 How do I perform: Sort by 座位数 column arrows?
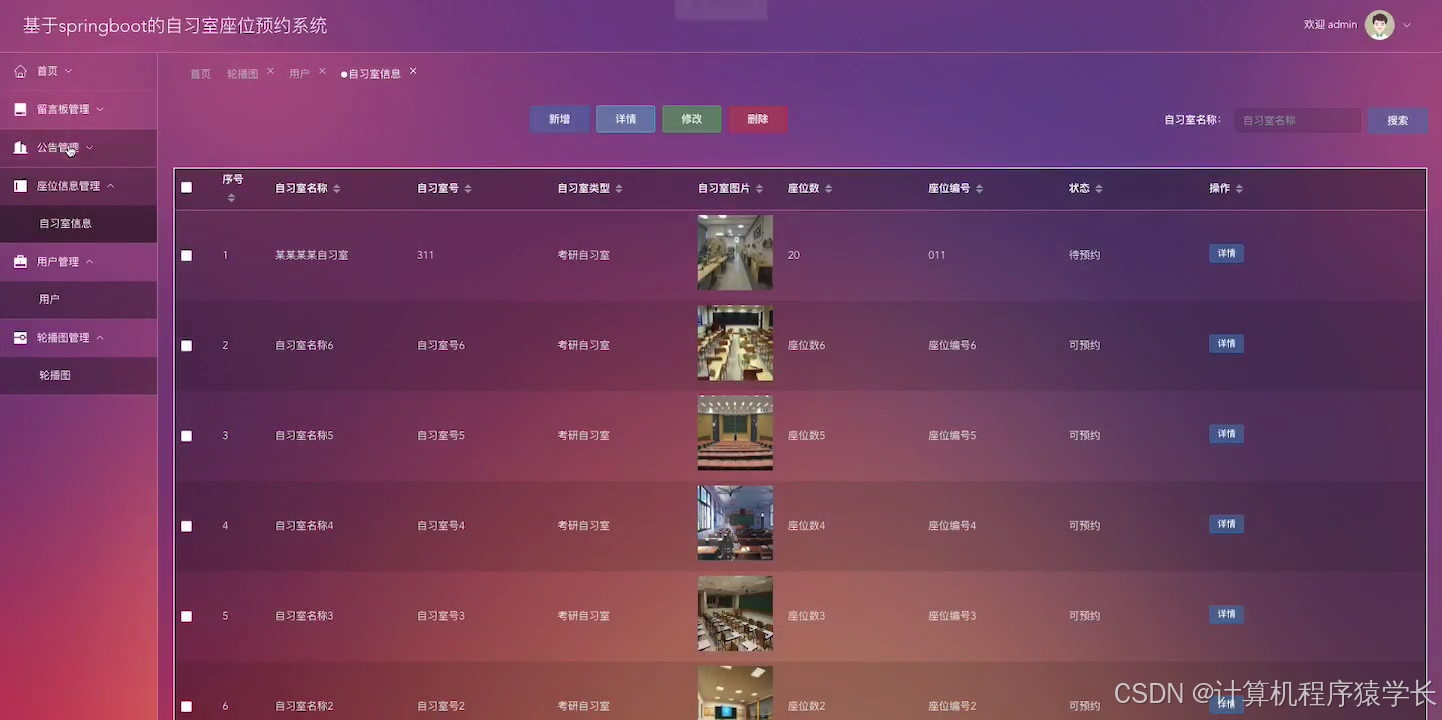point(828,189)
